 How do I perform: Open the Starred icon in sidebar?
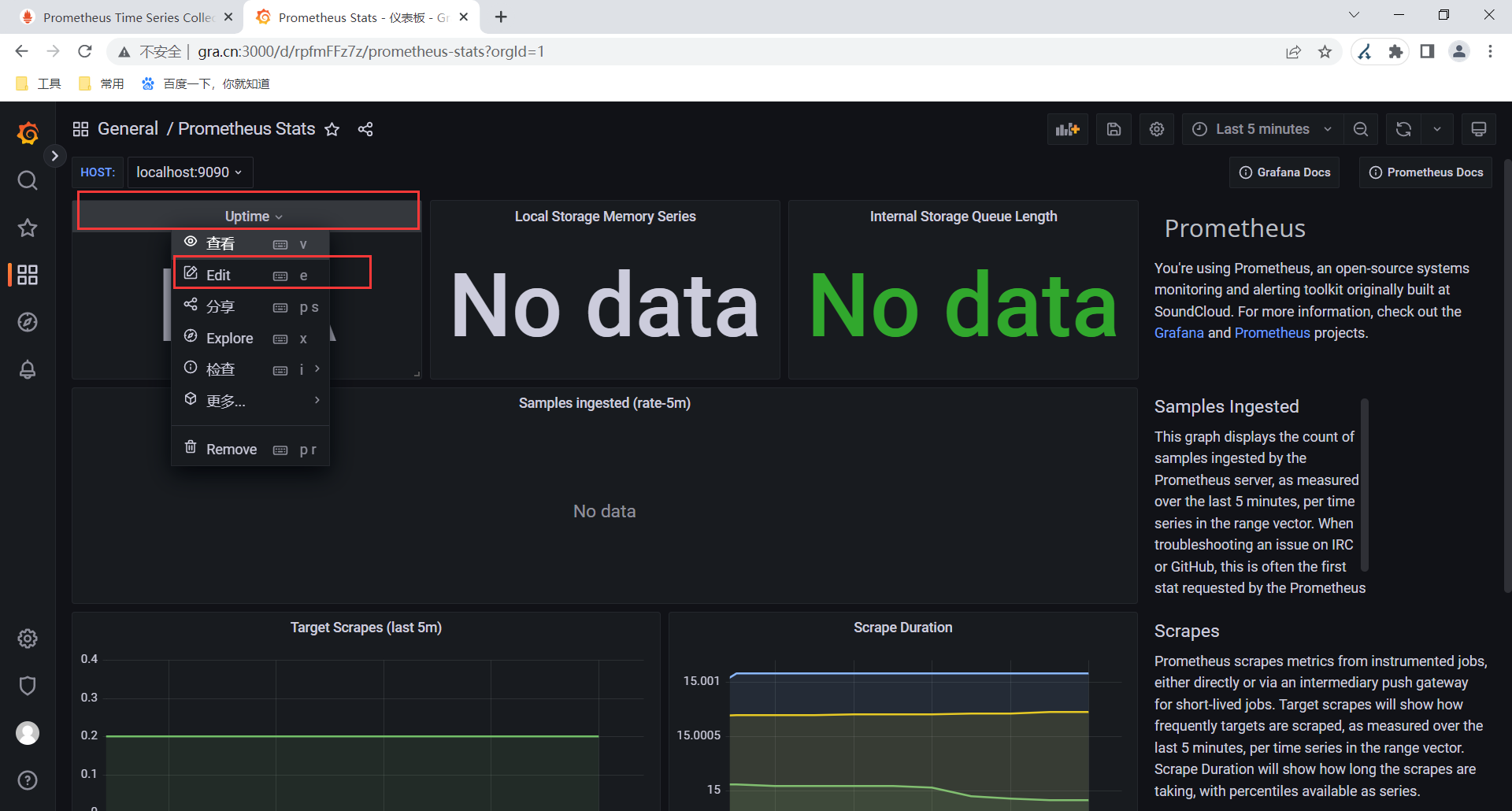(28, 228)
